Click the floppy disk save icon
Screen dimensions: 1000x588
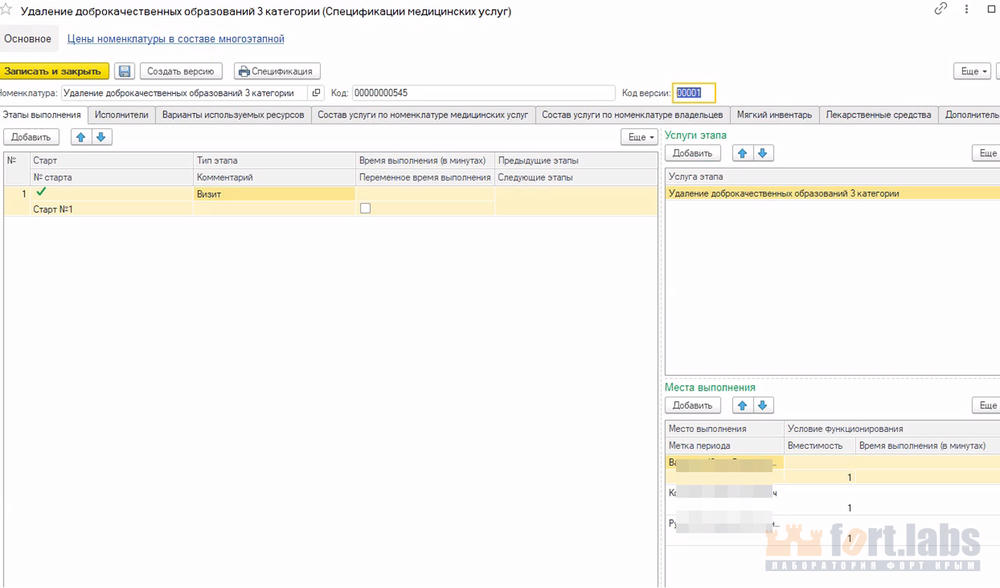[x=124, y=71]
